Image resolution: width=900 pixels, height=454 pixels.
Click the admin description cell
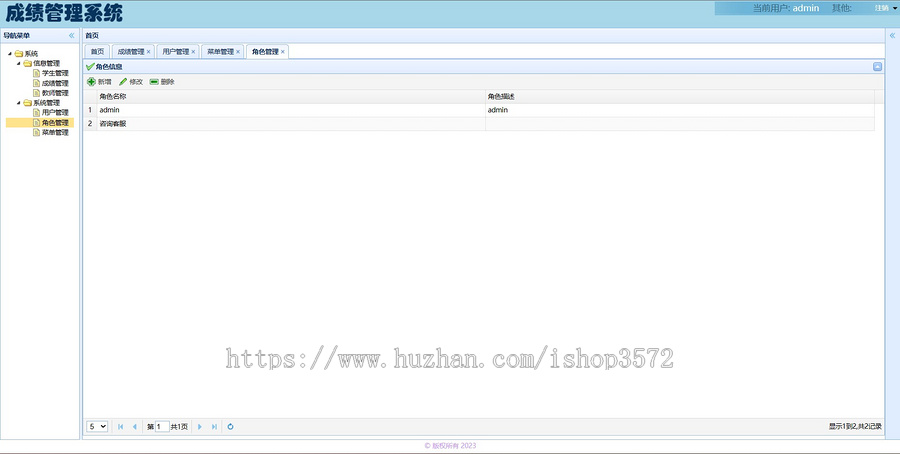680,110
